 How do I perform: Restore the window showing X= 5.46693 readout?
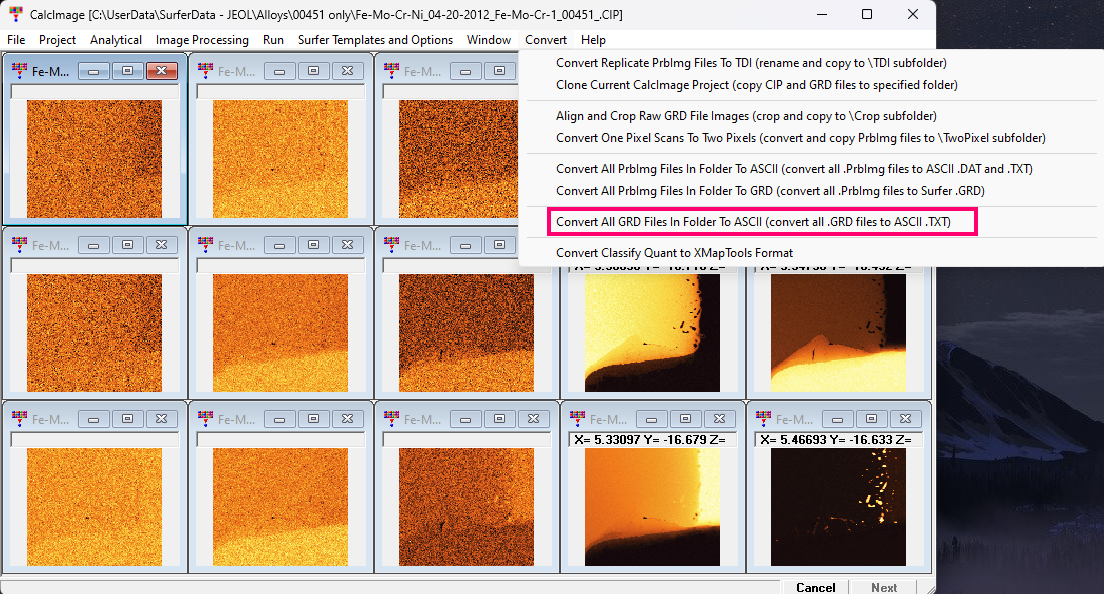[873, 420]
